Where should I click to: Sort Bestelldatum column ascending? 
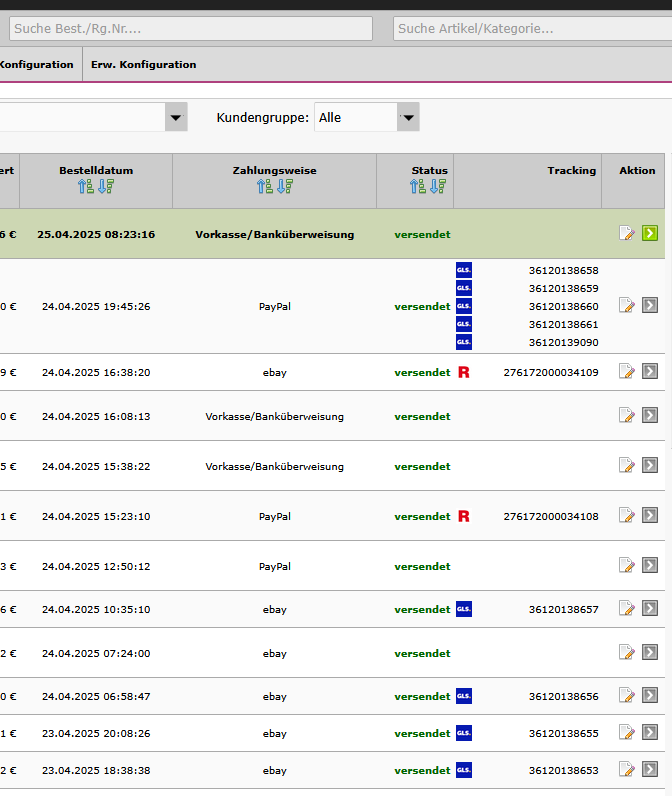pyautogui.click(x=85, y=186)
